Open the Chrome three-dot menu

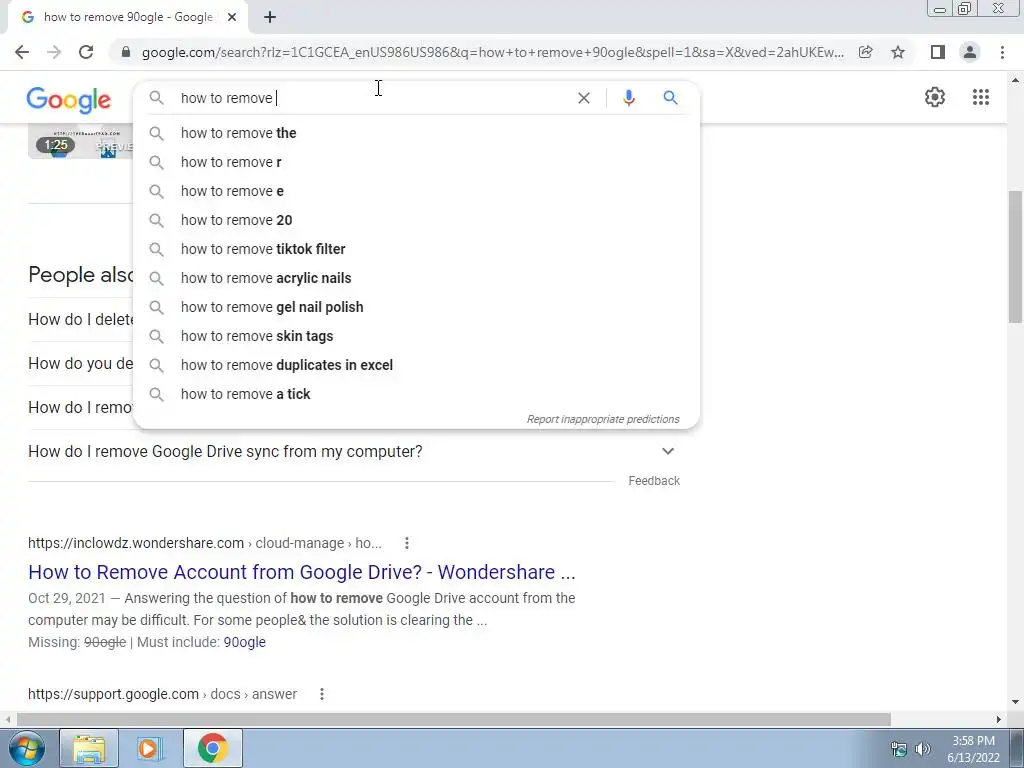pyautogui.click(x=1002, y=52)
